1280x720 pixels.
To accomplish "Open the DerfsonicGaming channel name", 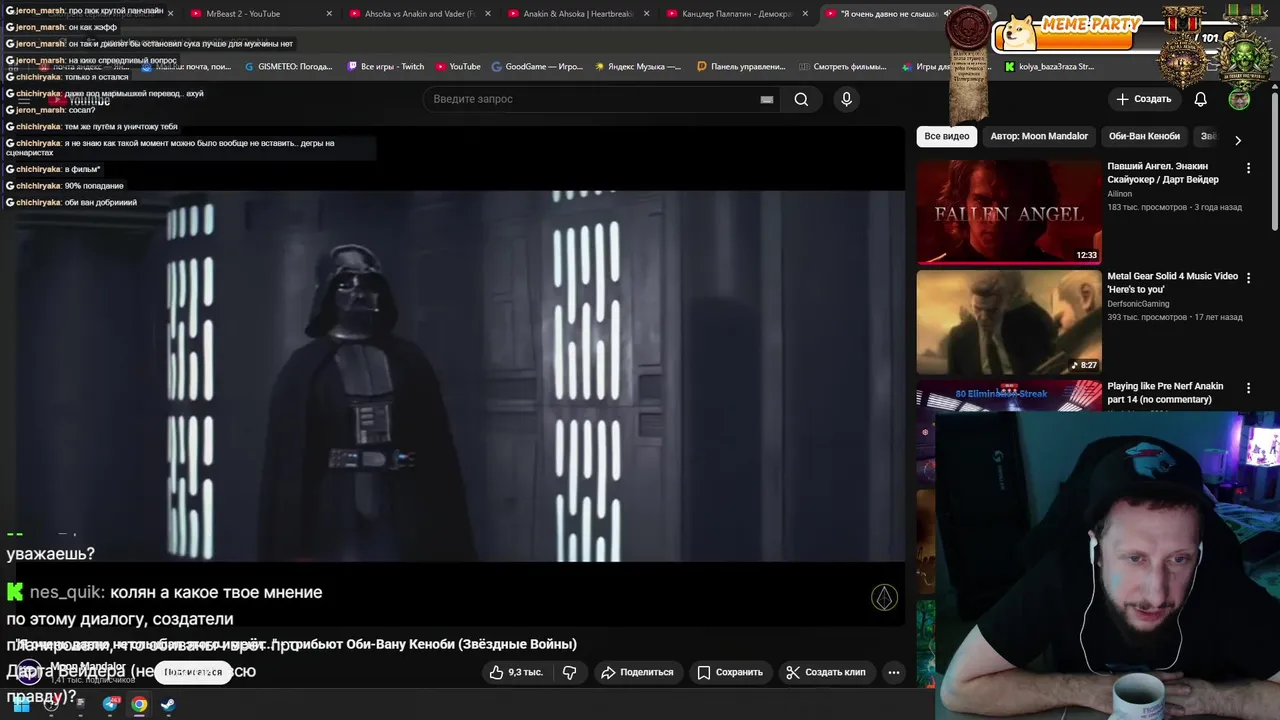I will click(1138, 304).
